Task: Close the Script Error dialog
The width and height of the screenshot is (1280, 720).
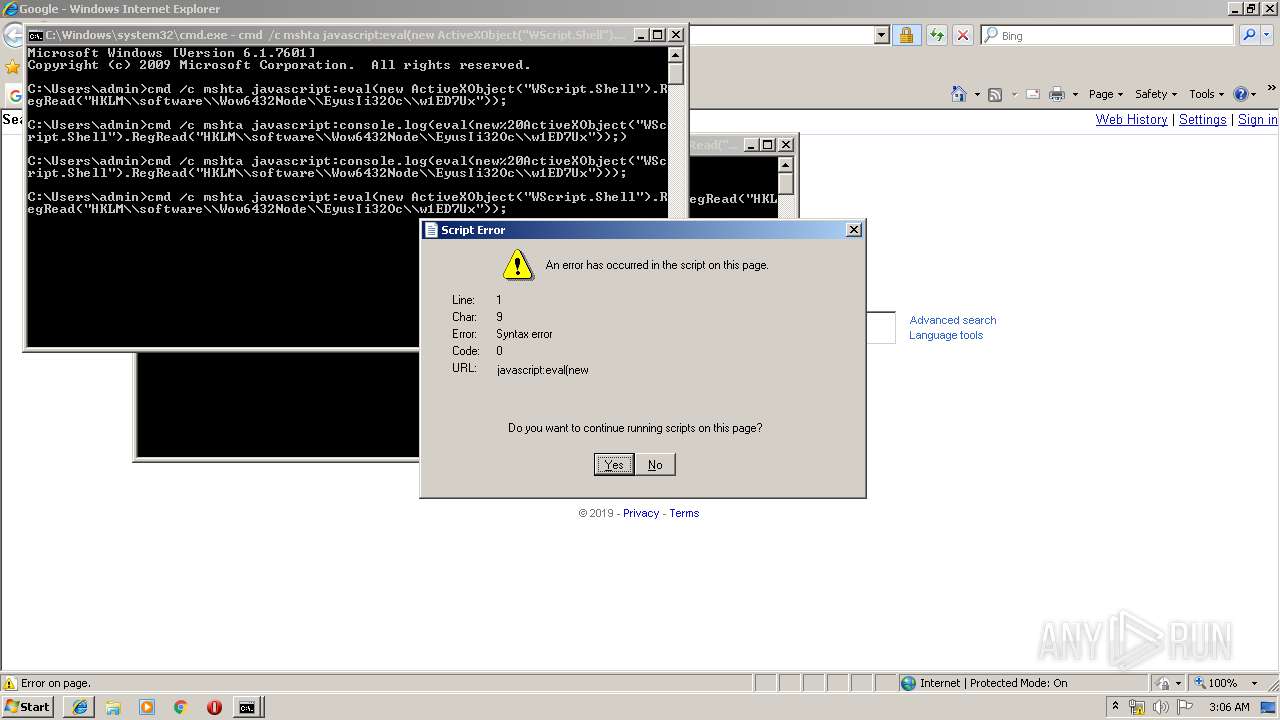Action: coord(853,229)
